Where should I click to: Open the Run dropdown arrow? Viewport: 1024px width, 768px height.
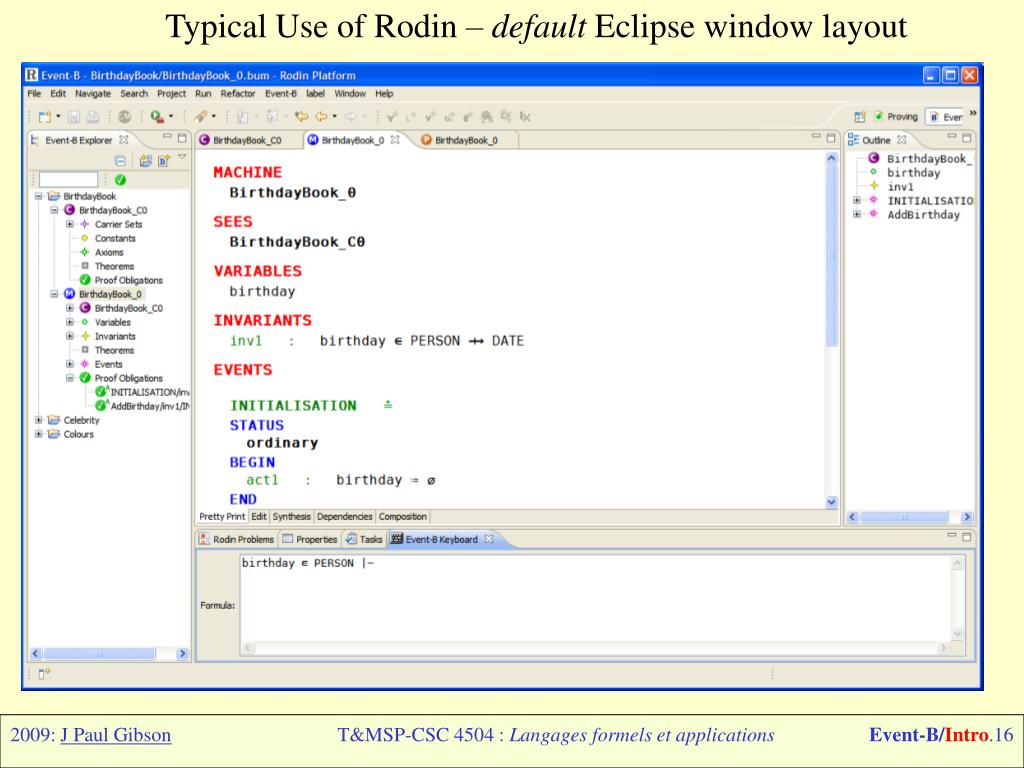click(171, 117)
